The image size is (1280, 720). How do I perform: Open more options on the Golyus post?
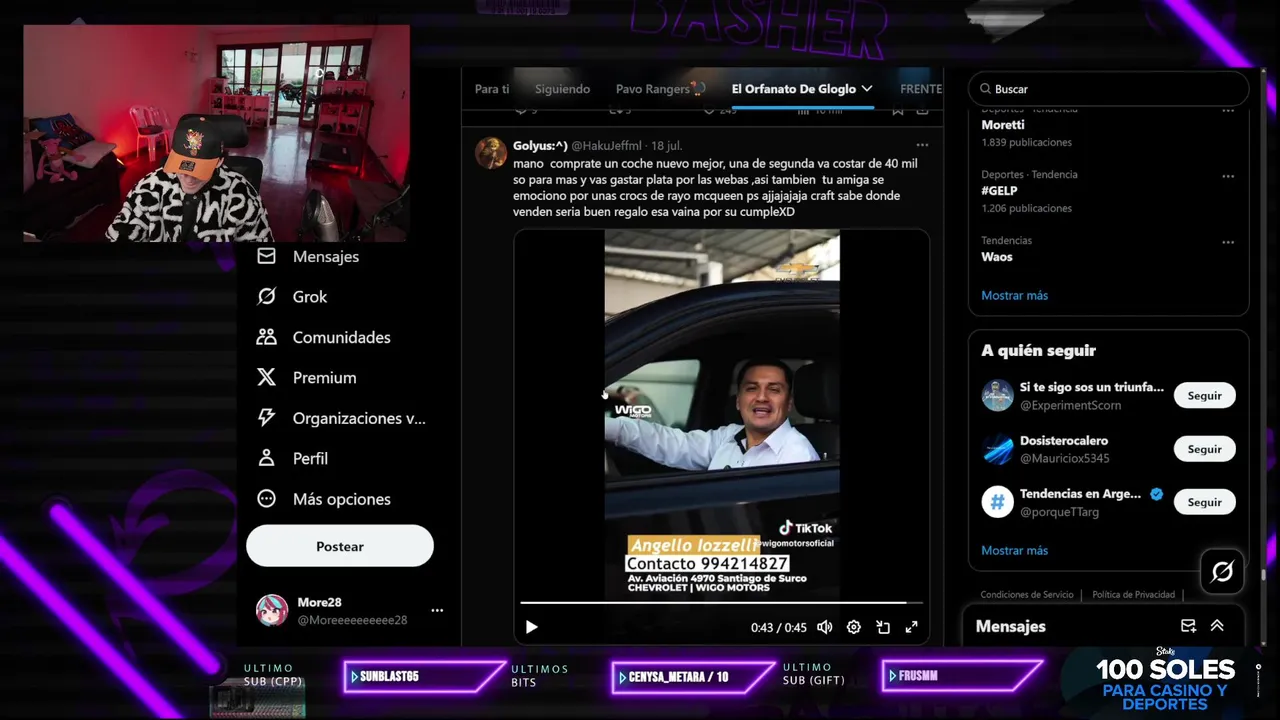(922, 145)
